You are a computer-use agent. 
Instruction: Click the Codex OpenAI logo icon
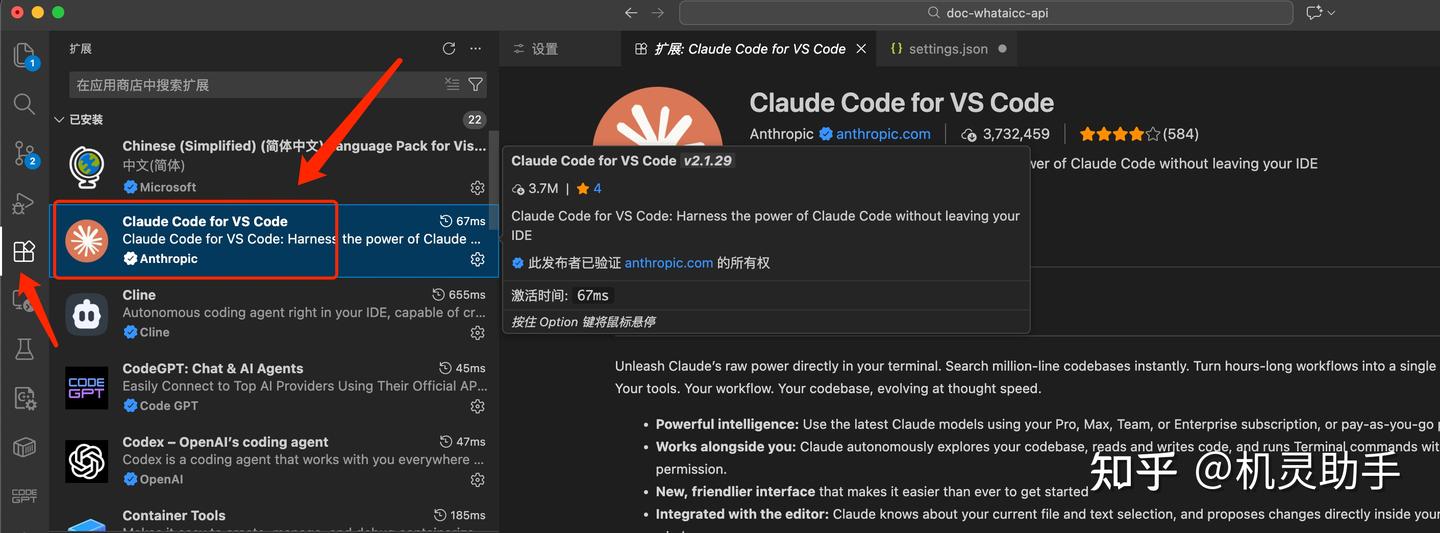coord(87,461)
